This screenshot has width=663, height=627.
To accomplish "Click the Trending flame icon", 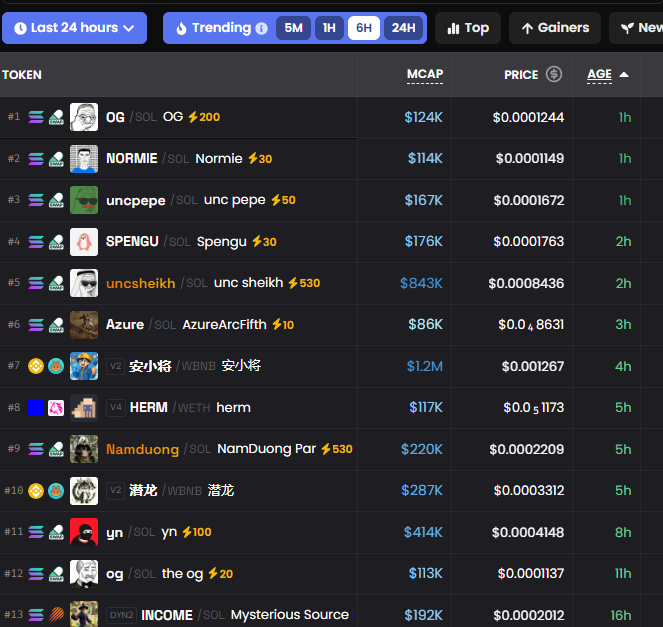I will [181, 28].
